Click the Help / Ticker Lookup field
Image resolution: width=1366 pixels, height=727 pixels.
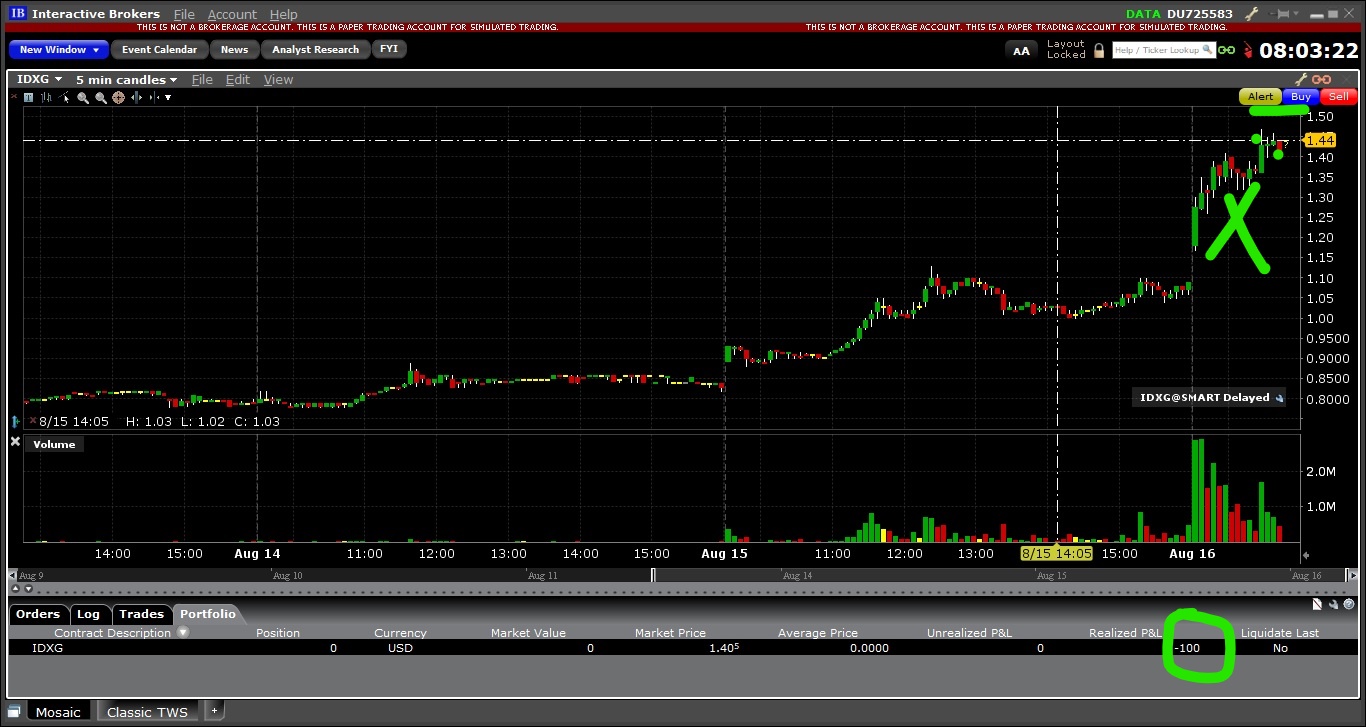1160,50
